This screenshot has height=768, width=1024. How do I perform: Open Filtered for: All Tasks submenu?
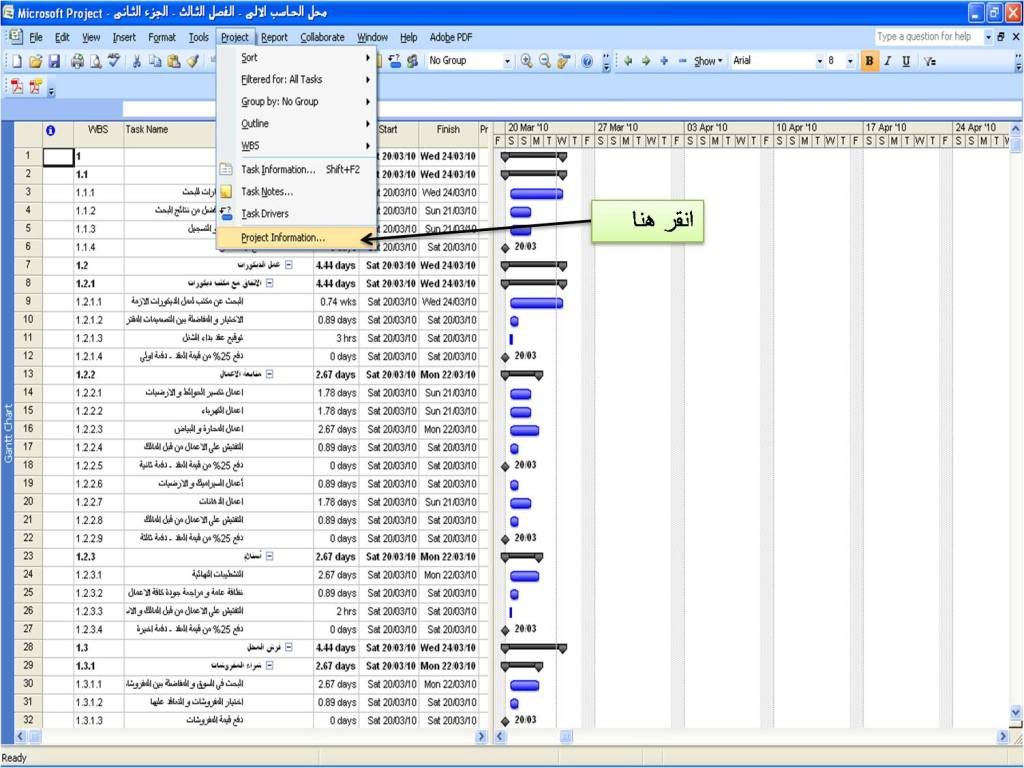point(297,80)
